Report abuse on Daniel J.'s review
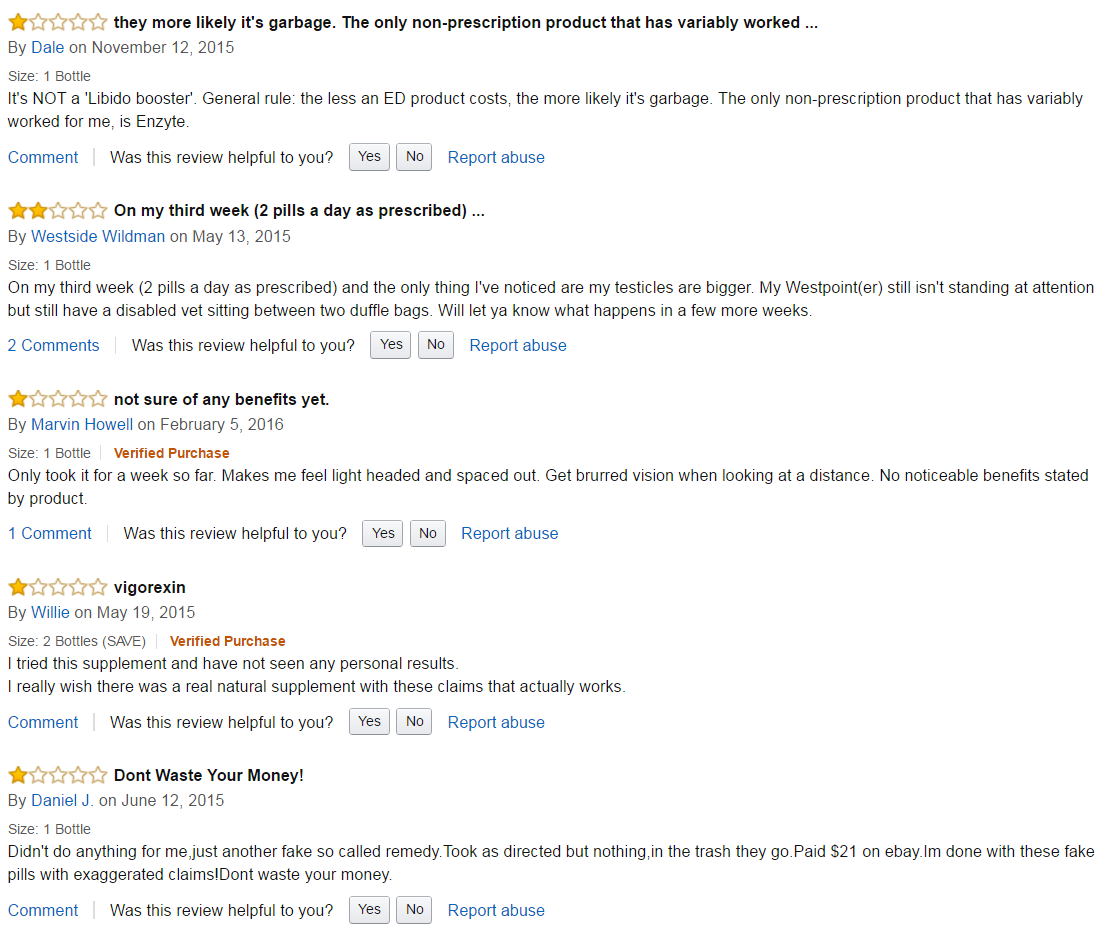This screenshot has width=1108, height=929. tap(496, 910)
